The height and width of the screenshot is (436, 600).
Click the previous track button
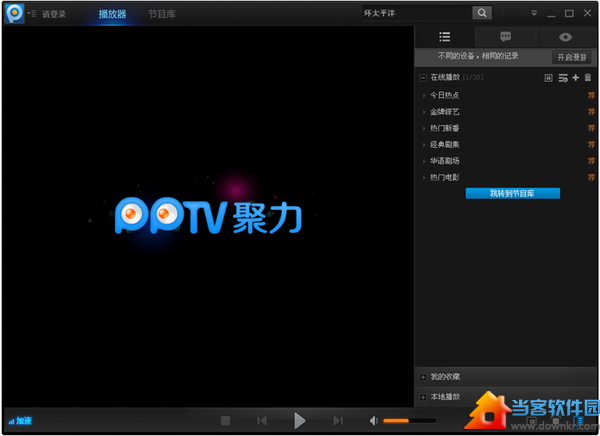click(x=262, y=421)
